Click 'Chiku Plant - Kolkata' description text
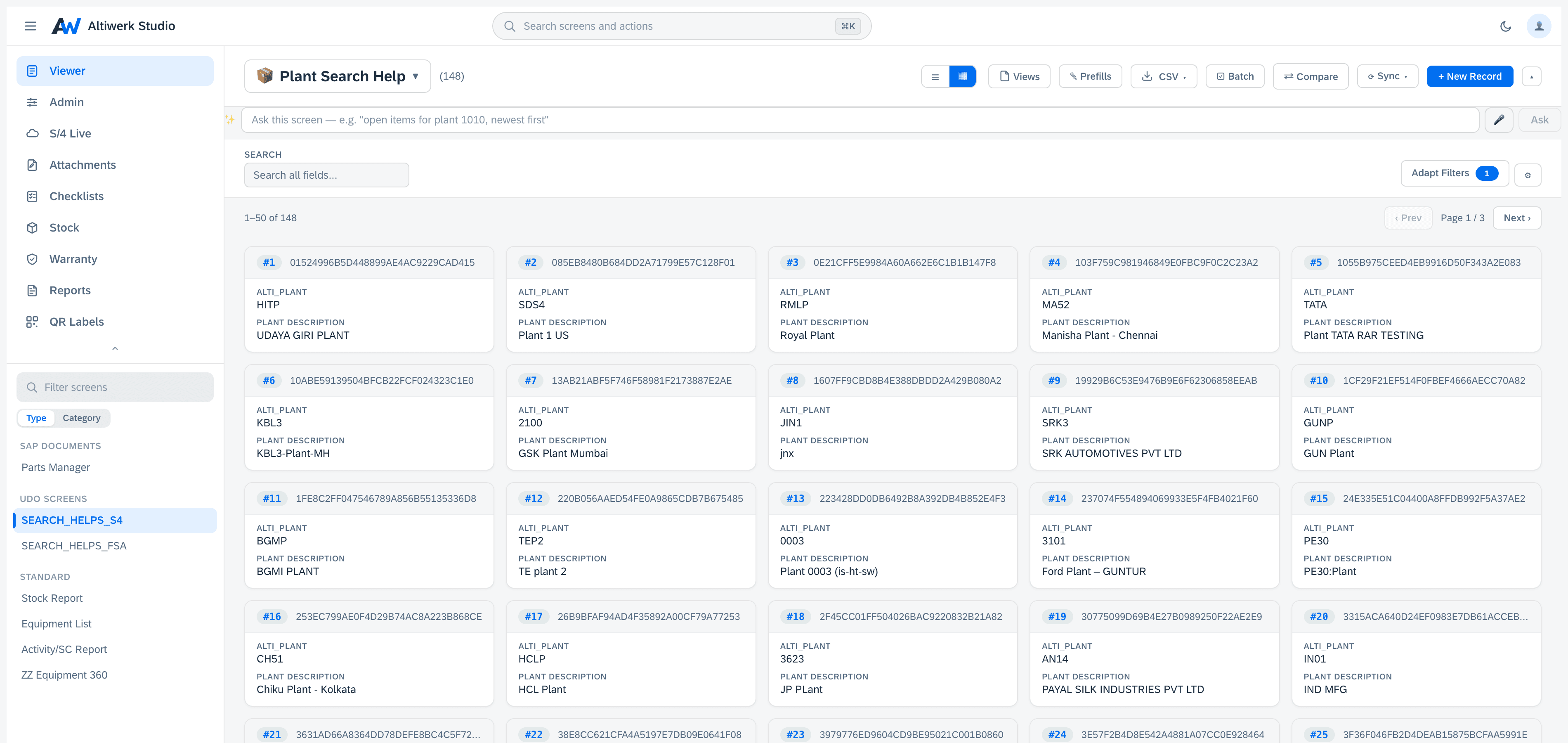Image resolution: width=1568 pixels, height=743 pixels. 306,690
